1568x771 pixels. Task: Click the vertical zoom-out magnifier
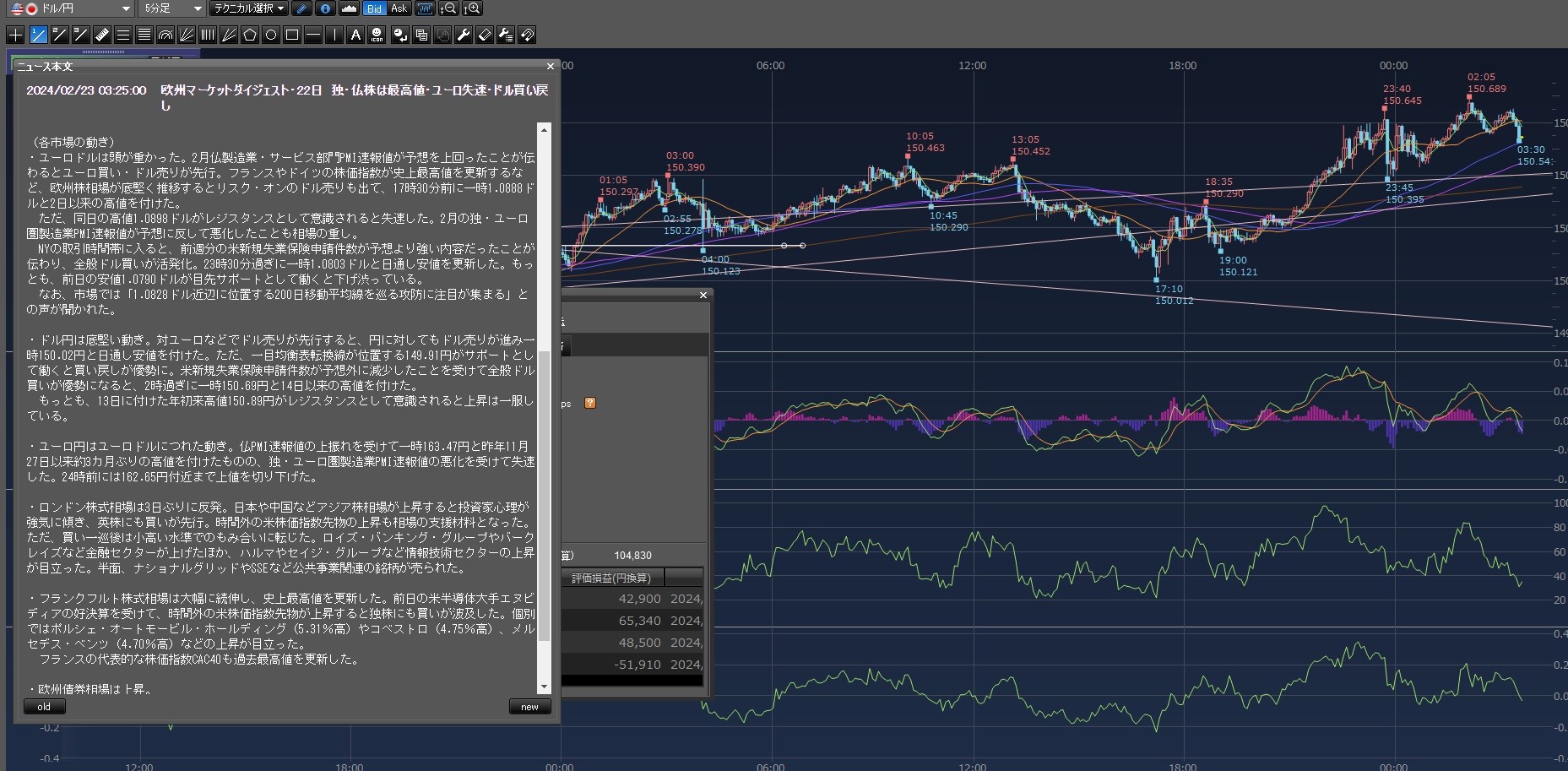448,8
